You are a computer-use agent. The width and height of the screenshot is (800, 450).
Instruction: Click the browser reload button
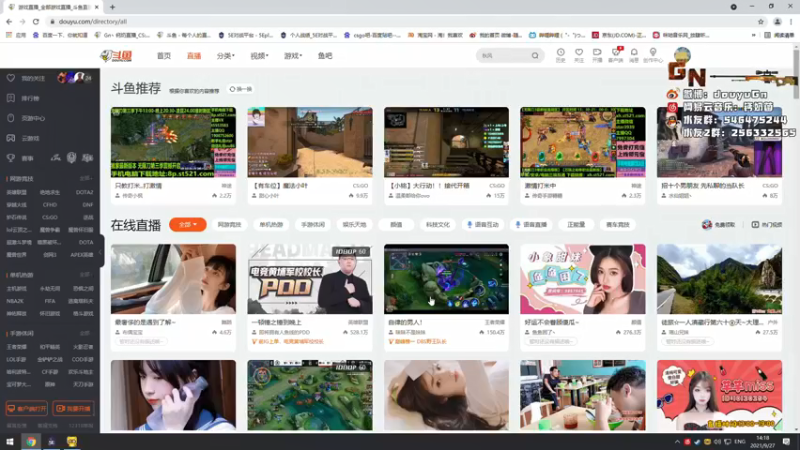(x=36, y=21)
